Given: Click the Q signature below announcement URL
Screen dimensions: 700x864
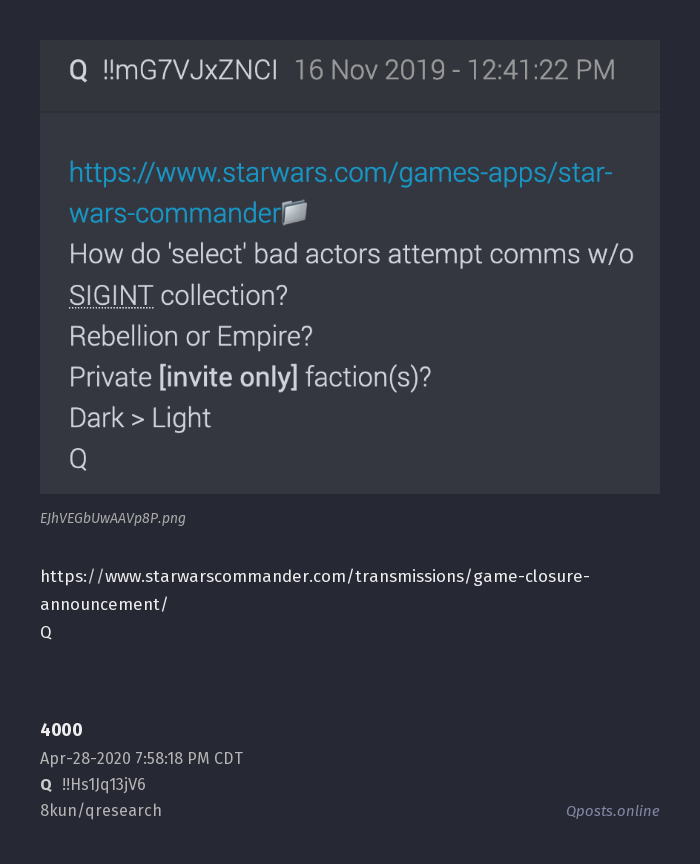Looking at the screenshot, I should 46,633.
